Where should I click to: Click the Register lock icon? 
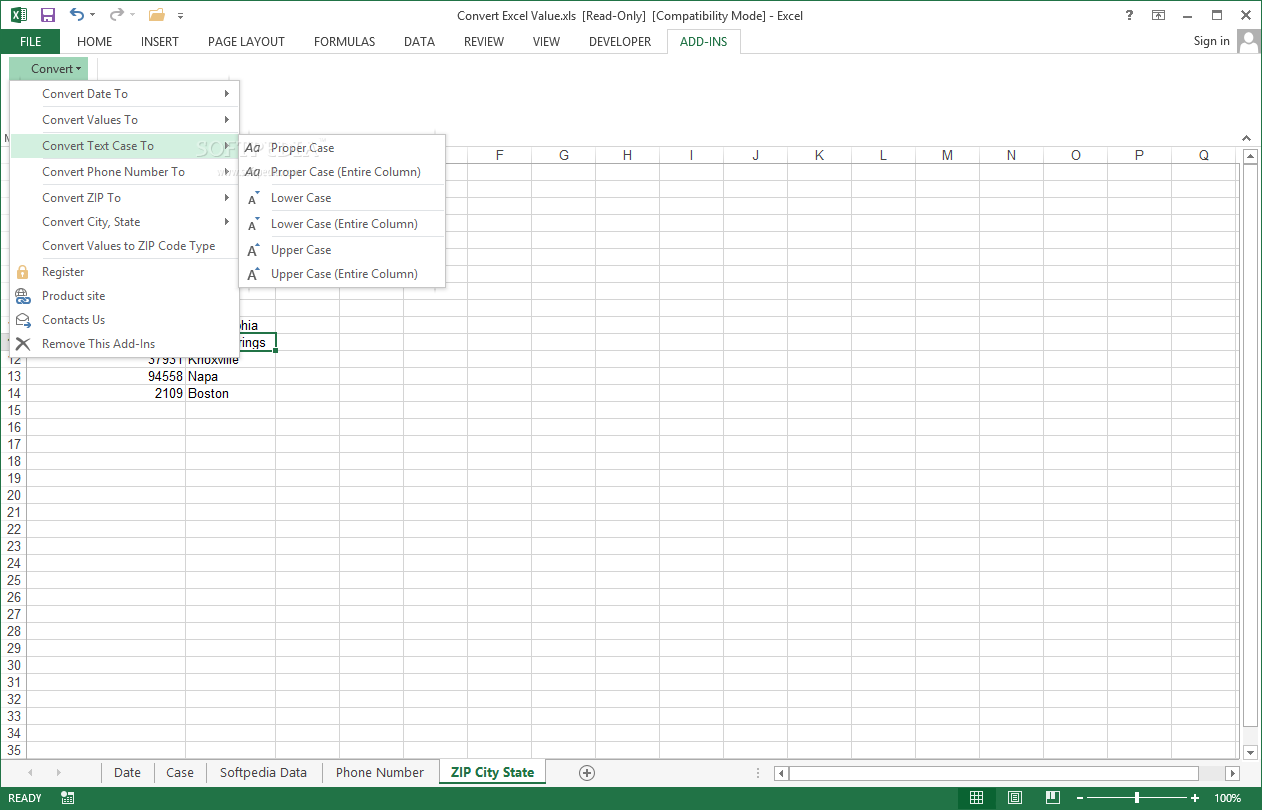pyautogui.click(x=23, y=272)
